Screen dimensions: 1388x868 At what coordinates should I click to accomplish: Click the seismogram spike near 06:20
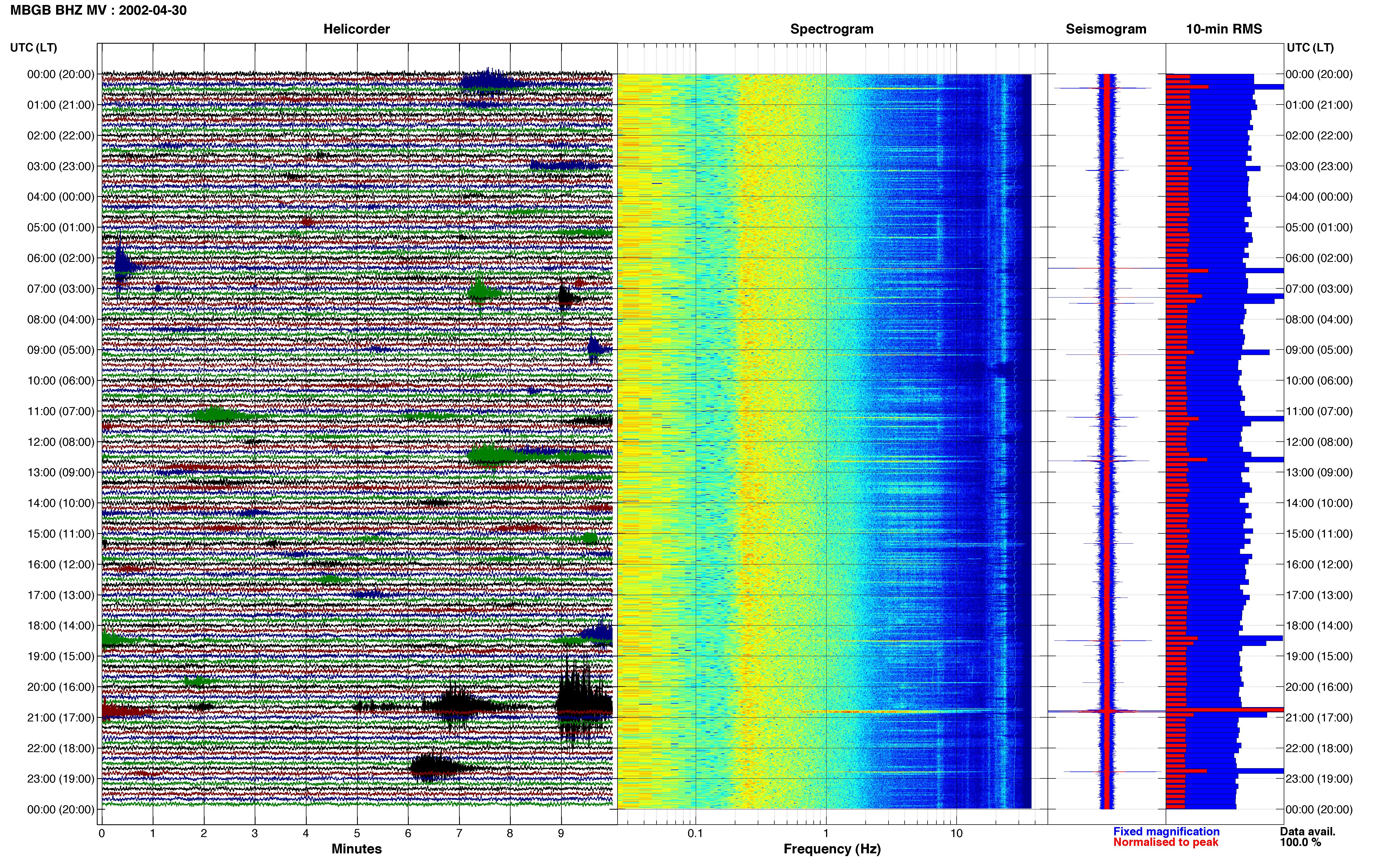1107,268
